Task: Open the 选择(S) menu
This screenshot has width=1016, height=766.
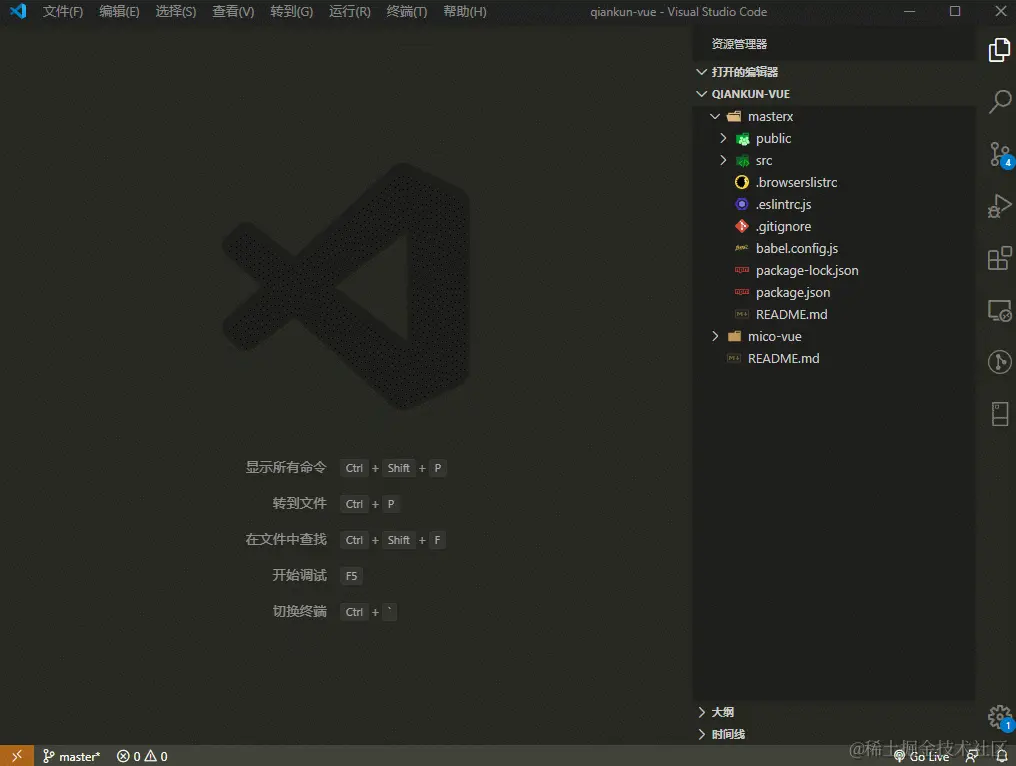Action: (176, 12)
